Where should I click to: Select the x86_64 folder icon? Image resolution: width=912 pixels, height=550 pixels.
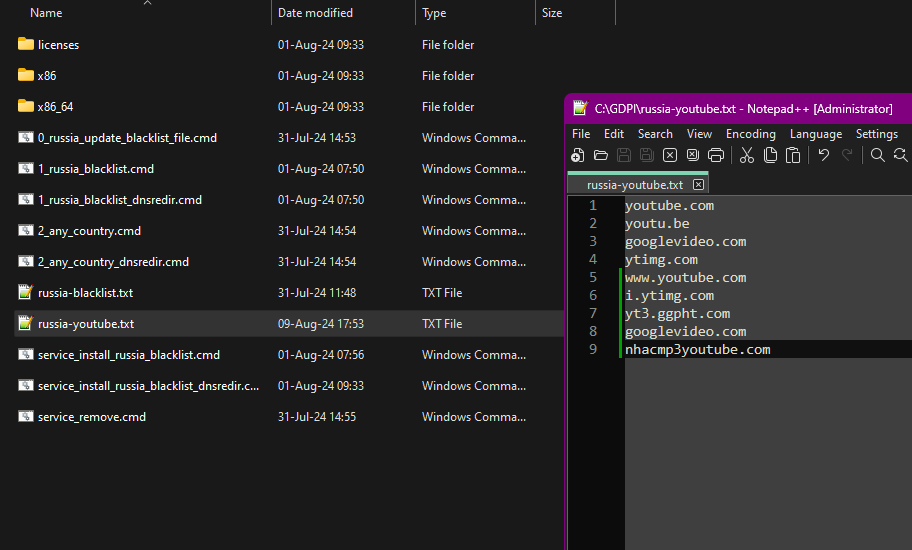26,106
